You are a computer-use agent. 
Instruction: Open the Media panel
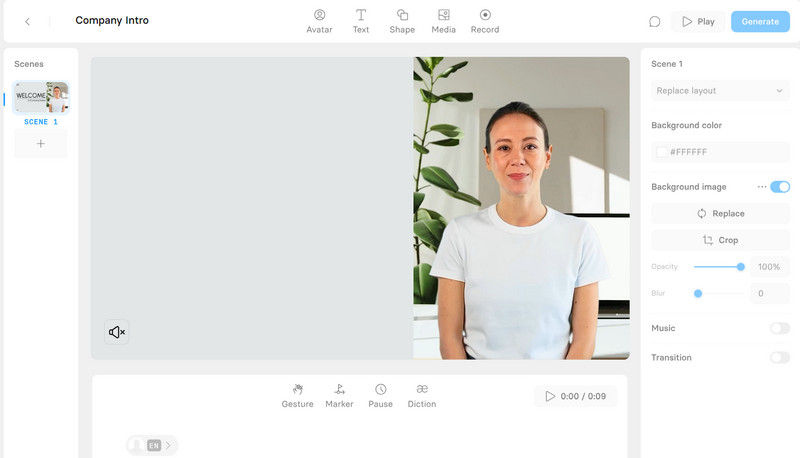tap(443, 21)
